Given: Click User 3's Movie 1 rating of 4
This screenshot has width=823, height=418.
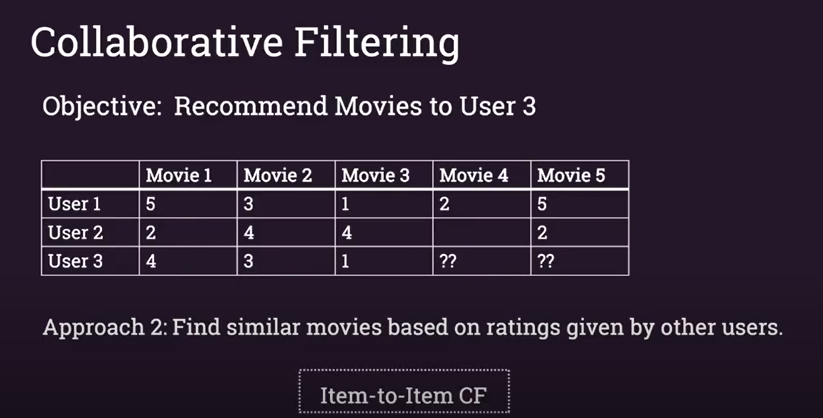Looking at the screenshot, I should click(188, 260).
